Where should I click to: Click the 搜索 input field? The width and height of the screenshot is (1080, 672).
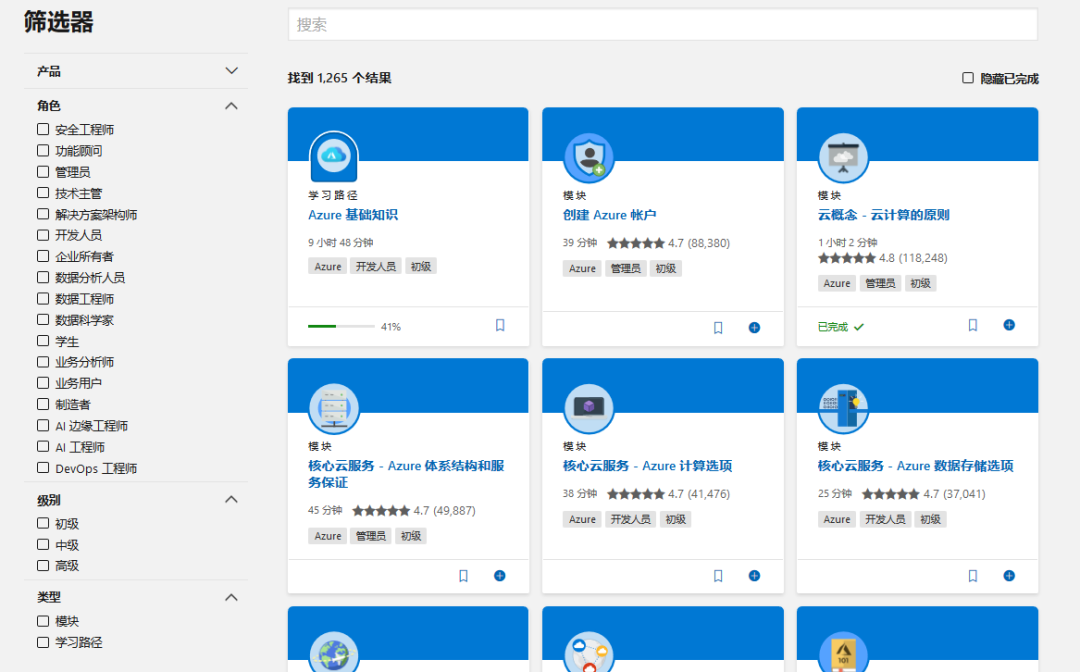(663, 25)
